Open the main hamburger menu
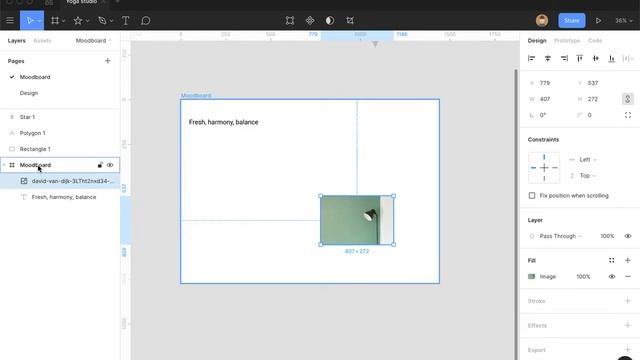This screenshot has width=640, height=360. pyautogui.click(x=10, y=20)
